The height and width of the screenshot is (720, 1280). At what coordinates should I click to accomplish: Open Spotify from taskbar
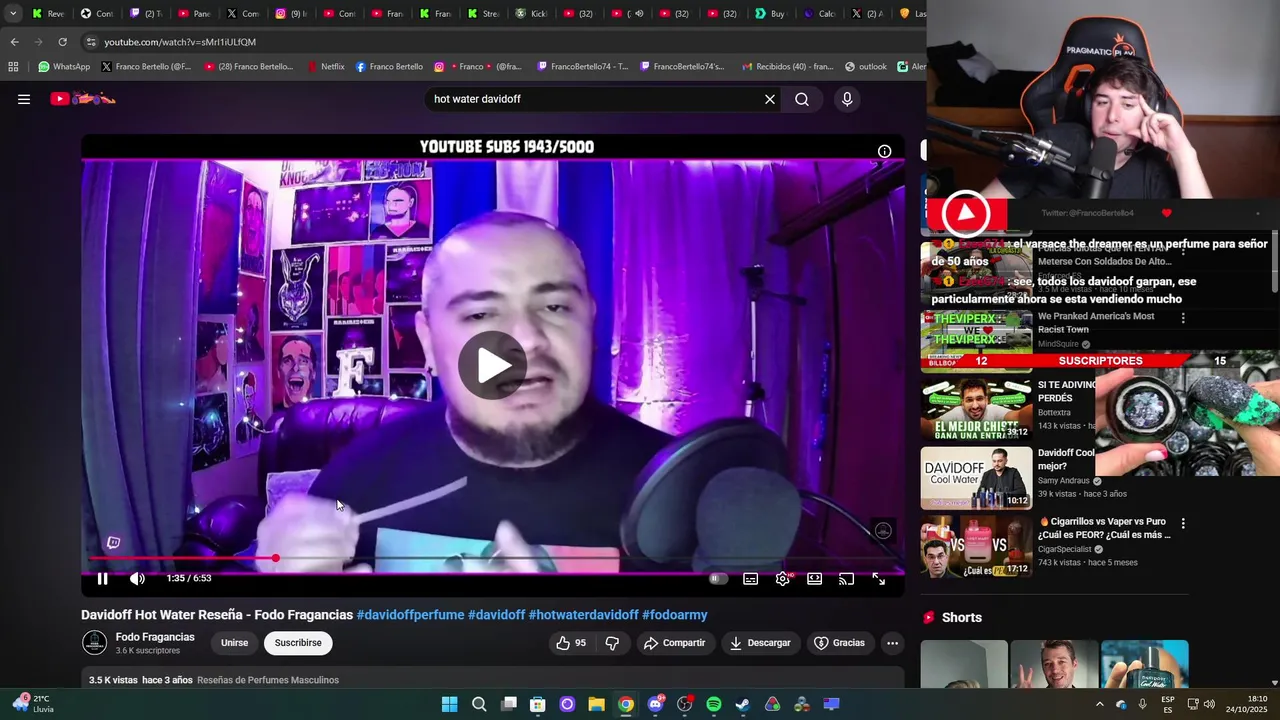pyautogui.click(x=714, y=704)
